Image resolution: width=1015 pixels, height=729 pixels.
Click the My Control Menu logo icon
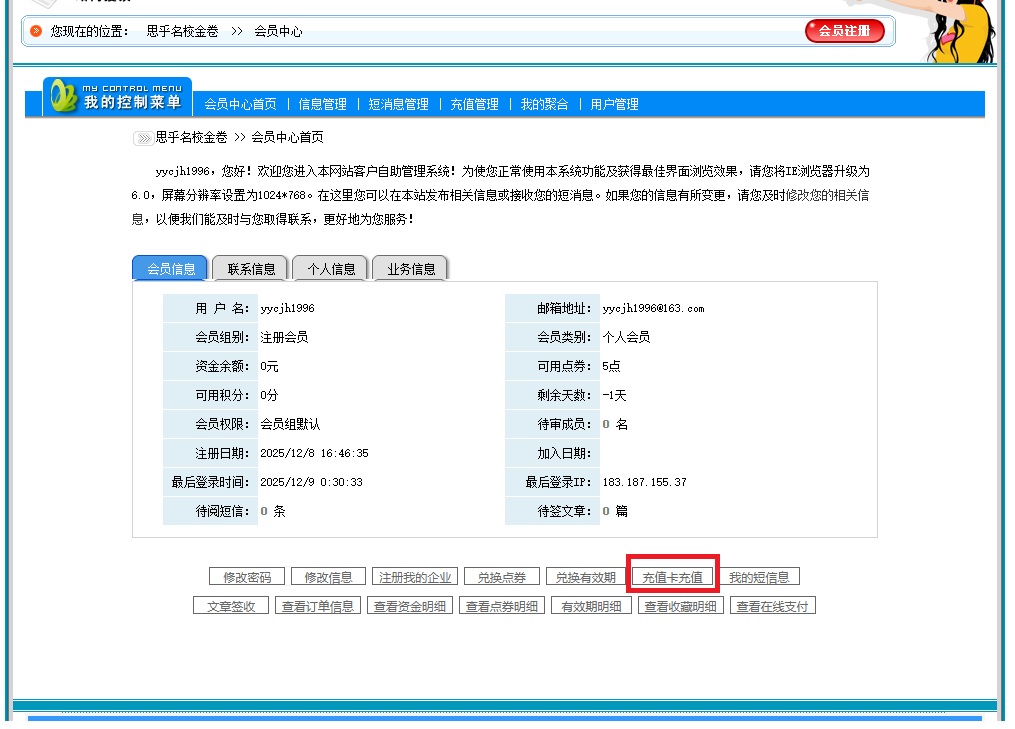coord(64,96)
